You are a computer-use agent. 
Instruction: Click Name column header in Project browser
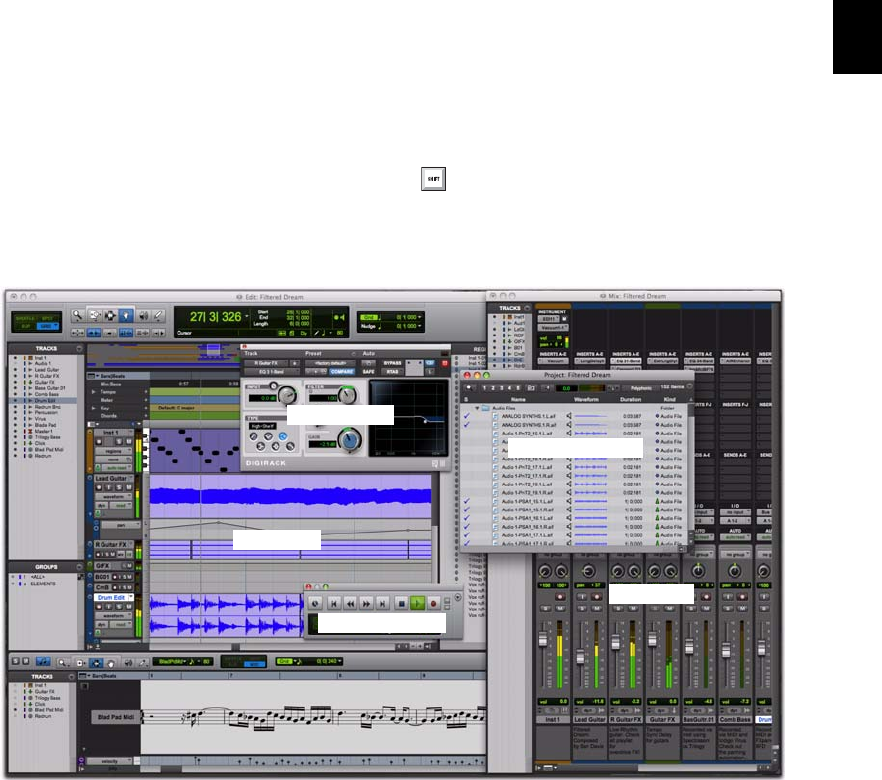tap(519, 400)
